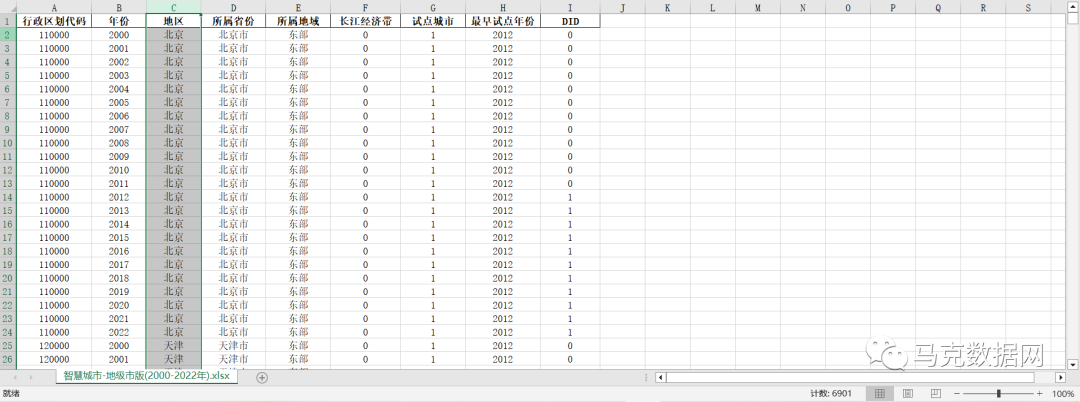Viewport: 1080px width, 402px height.
Task: Click the next sheet navigation arrow
Action: 31,377
